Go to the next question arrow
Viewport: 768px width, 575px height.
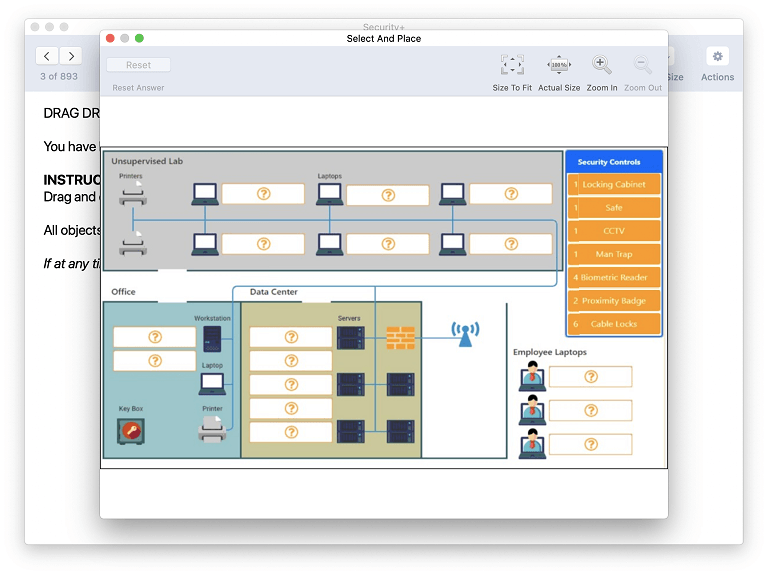(70, 56)
